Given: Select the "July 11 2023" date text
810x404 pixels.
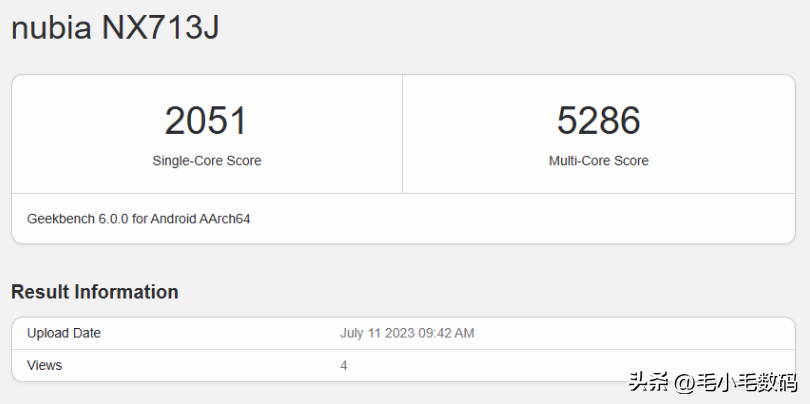Looking at the screenshot, I should (378, 333).
